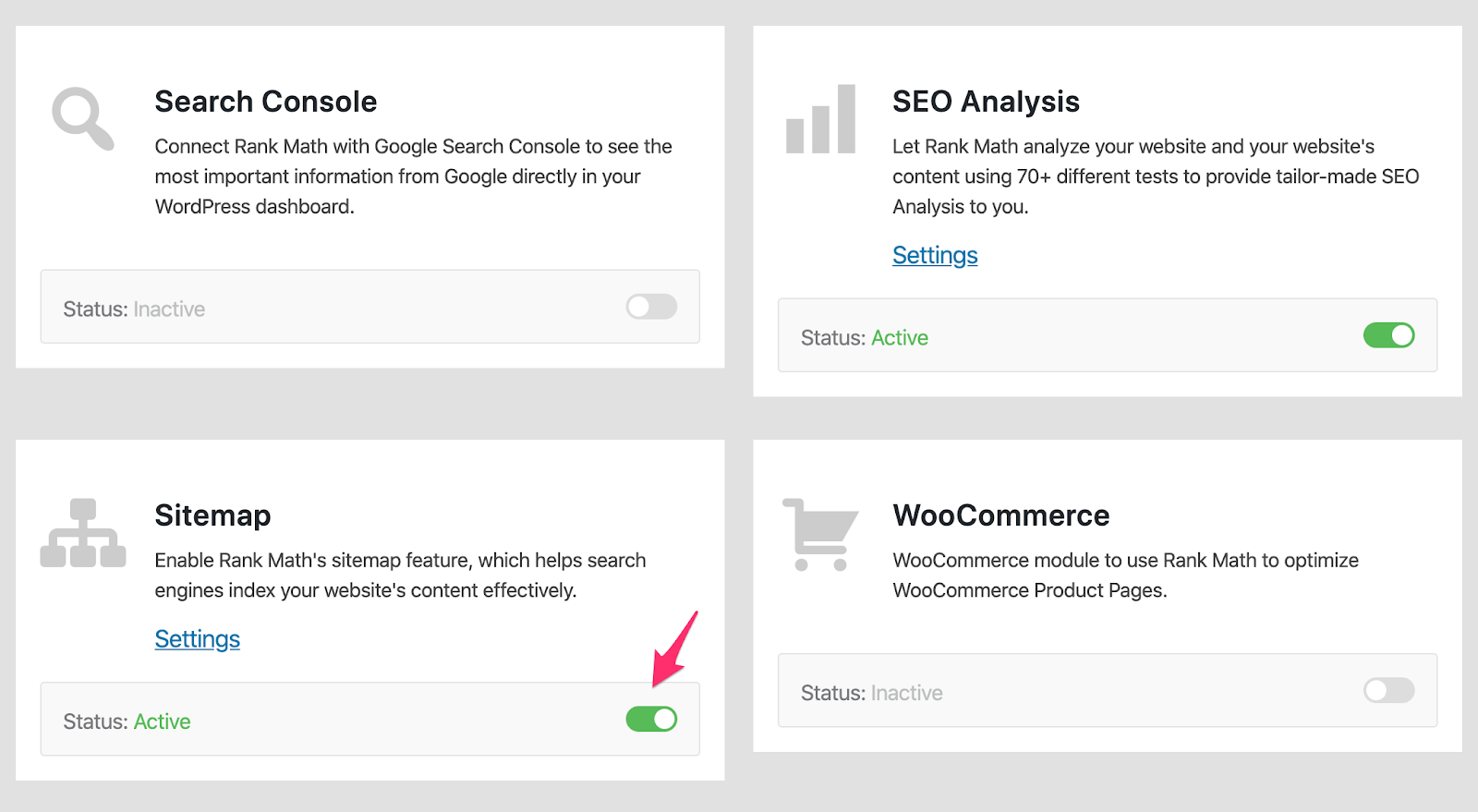Click the Sitemap hierarchy icon
Image resolution: width=1478 pixels, height=812 pixels.
[83, 534]
